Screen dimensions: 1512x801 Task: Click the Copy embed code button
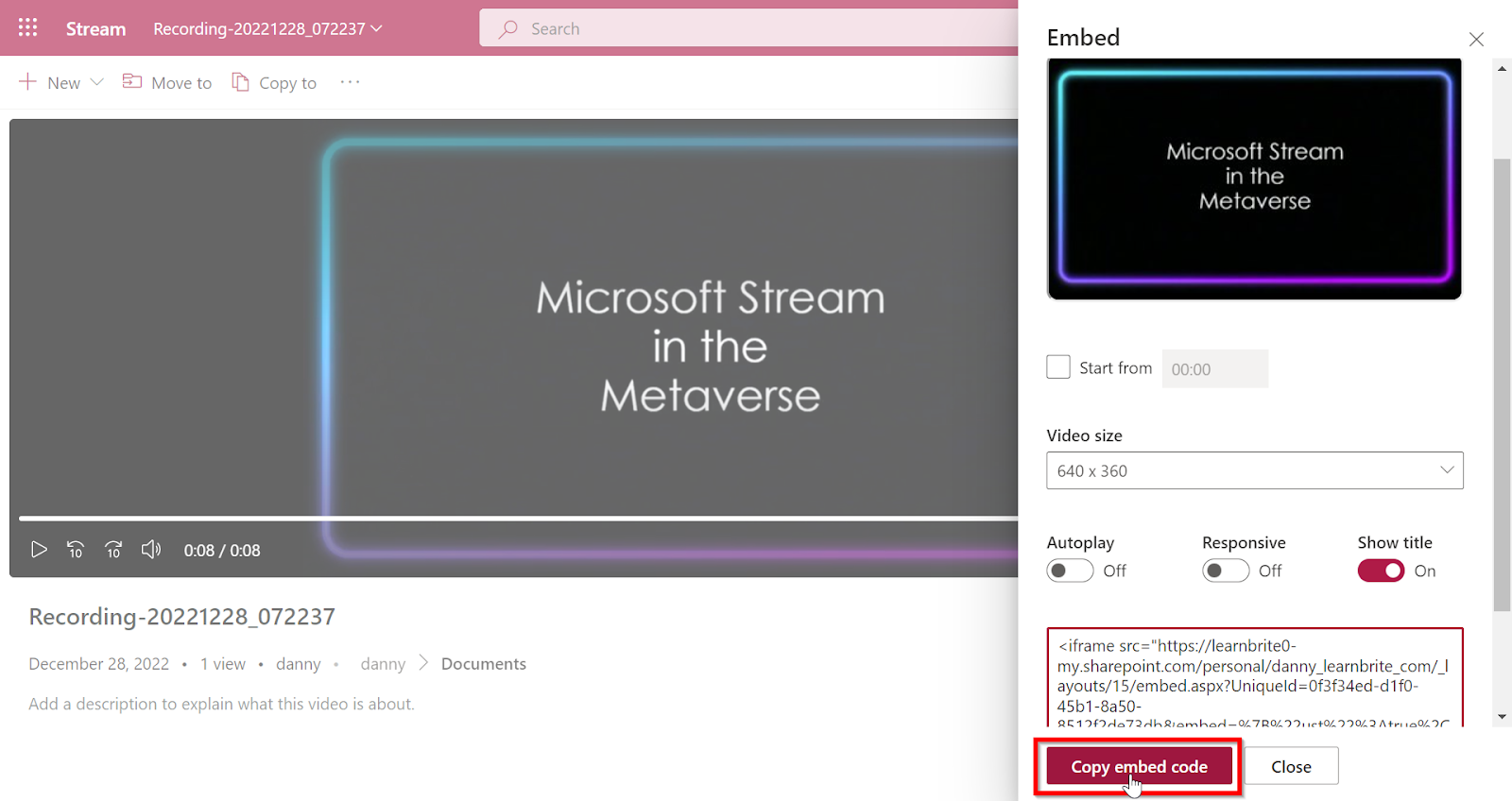pos(1139,766)
